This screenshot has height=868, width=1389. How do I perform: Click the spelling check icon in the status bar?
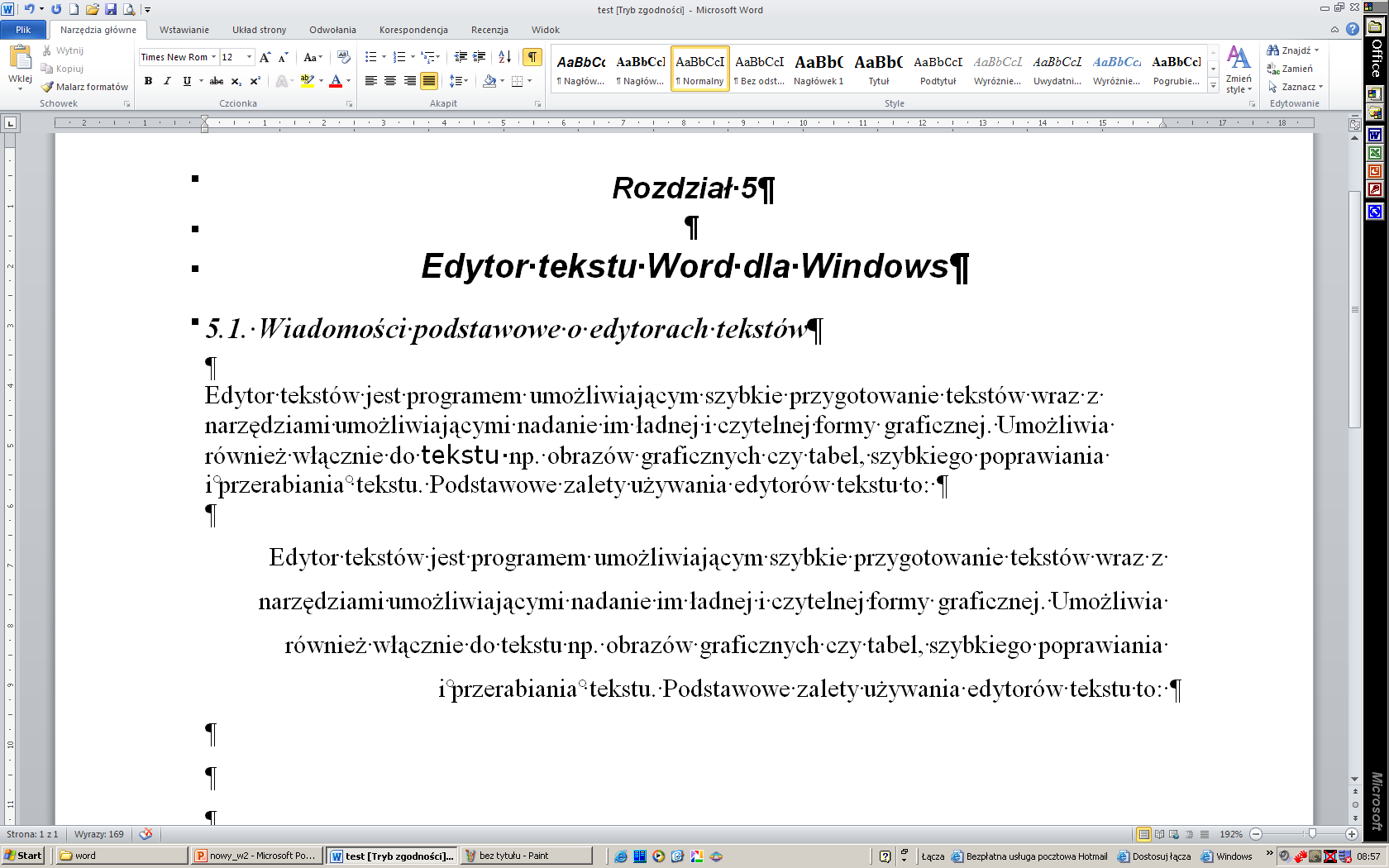pos(146,834)
